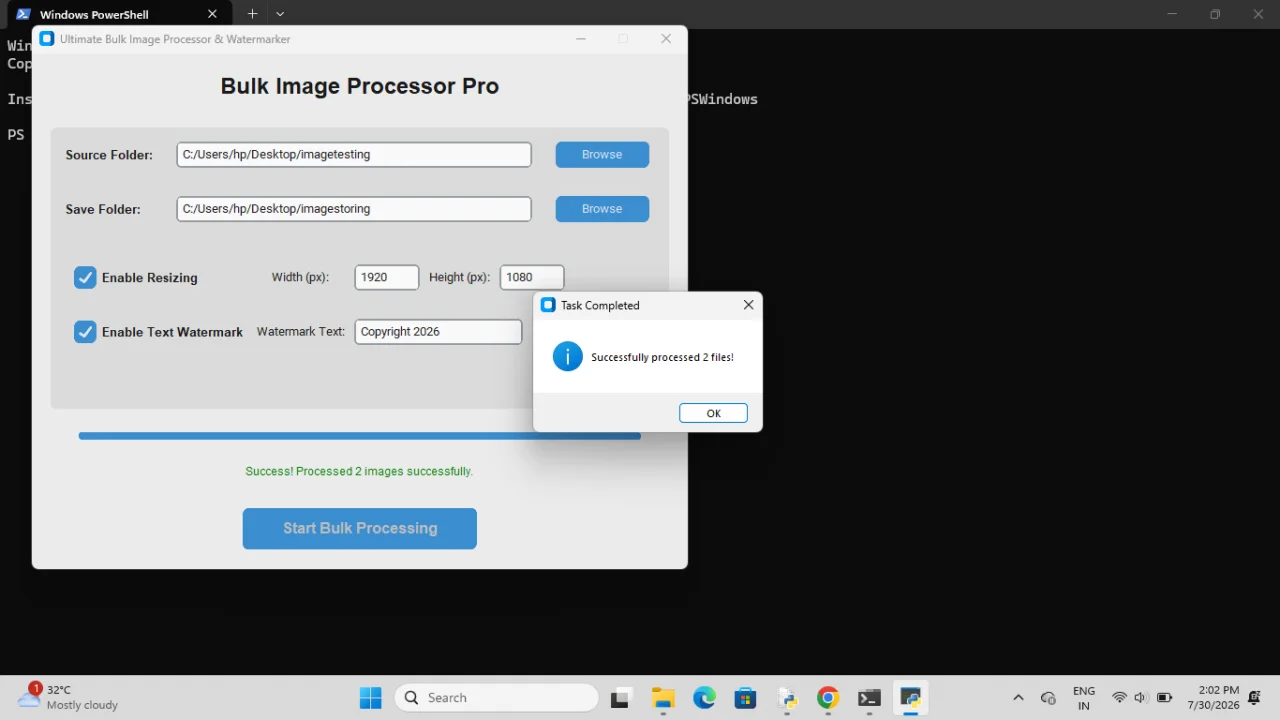Screen dimensions: 1280x720
Task: Click the Height (px) field
Action: [x=532, y=277]
